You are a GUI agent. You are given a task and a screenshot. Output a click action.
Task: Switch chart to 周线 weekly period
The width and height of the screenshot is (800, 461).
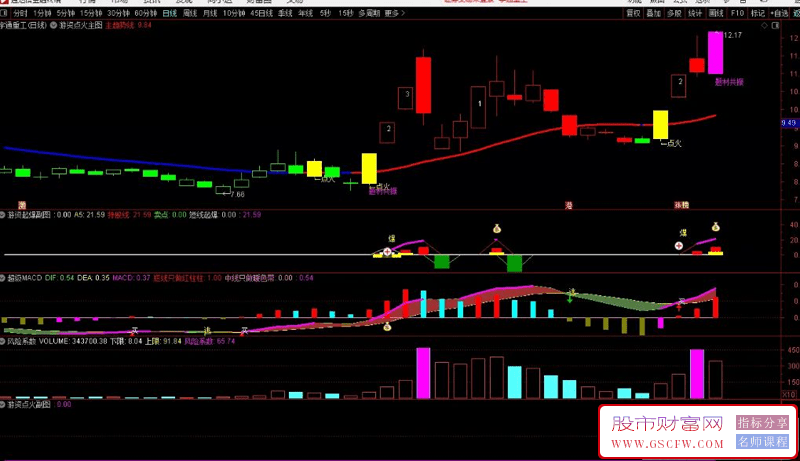click(x=190, y=13)
